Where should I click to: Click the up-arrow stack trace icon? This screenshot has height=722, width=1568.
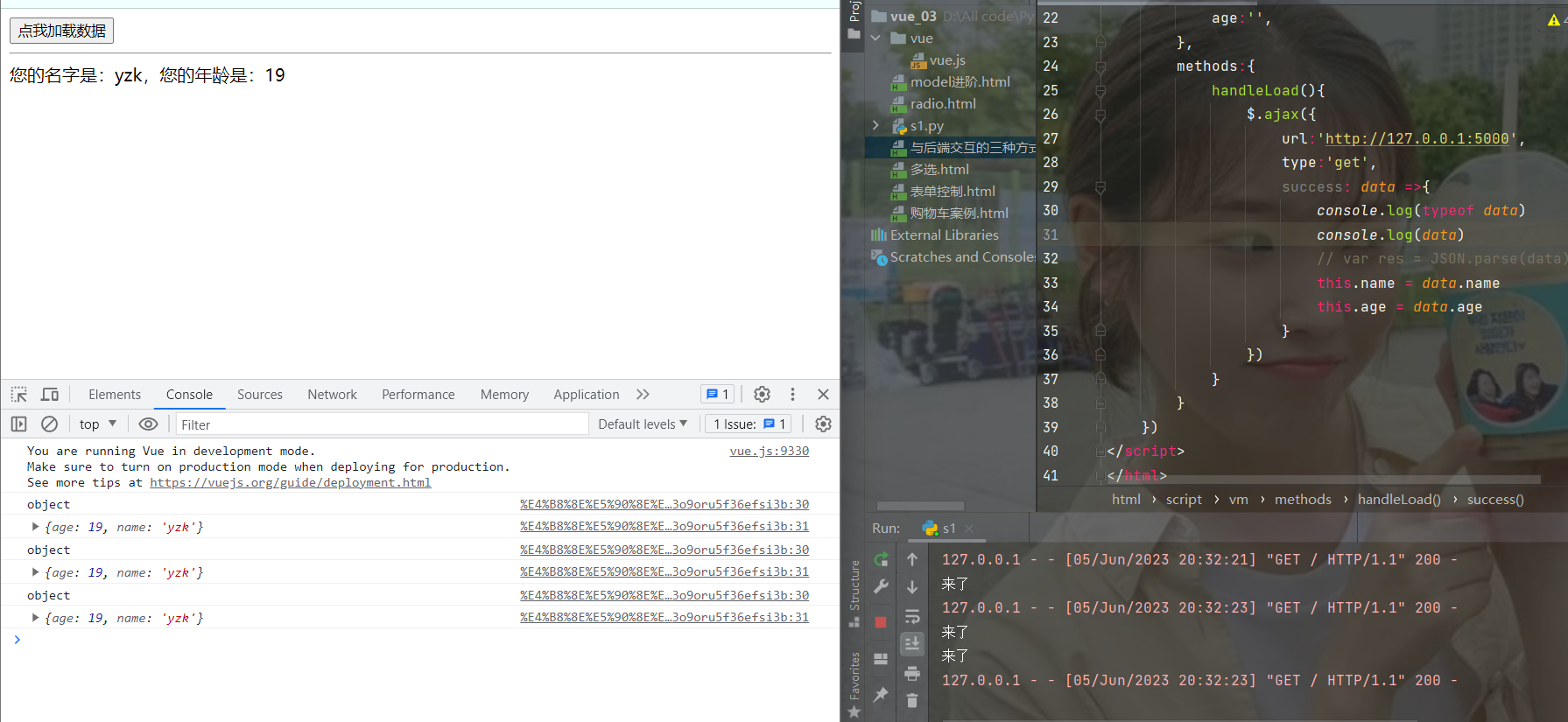tap(912, 559)
